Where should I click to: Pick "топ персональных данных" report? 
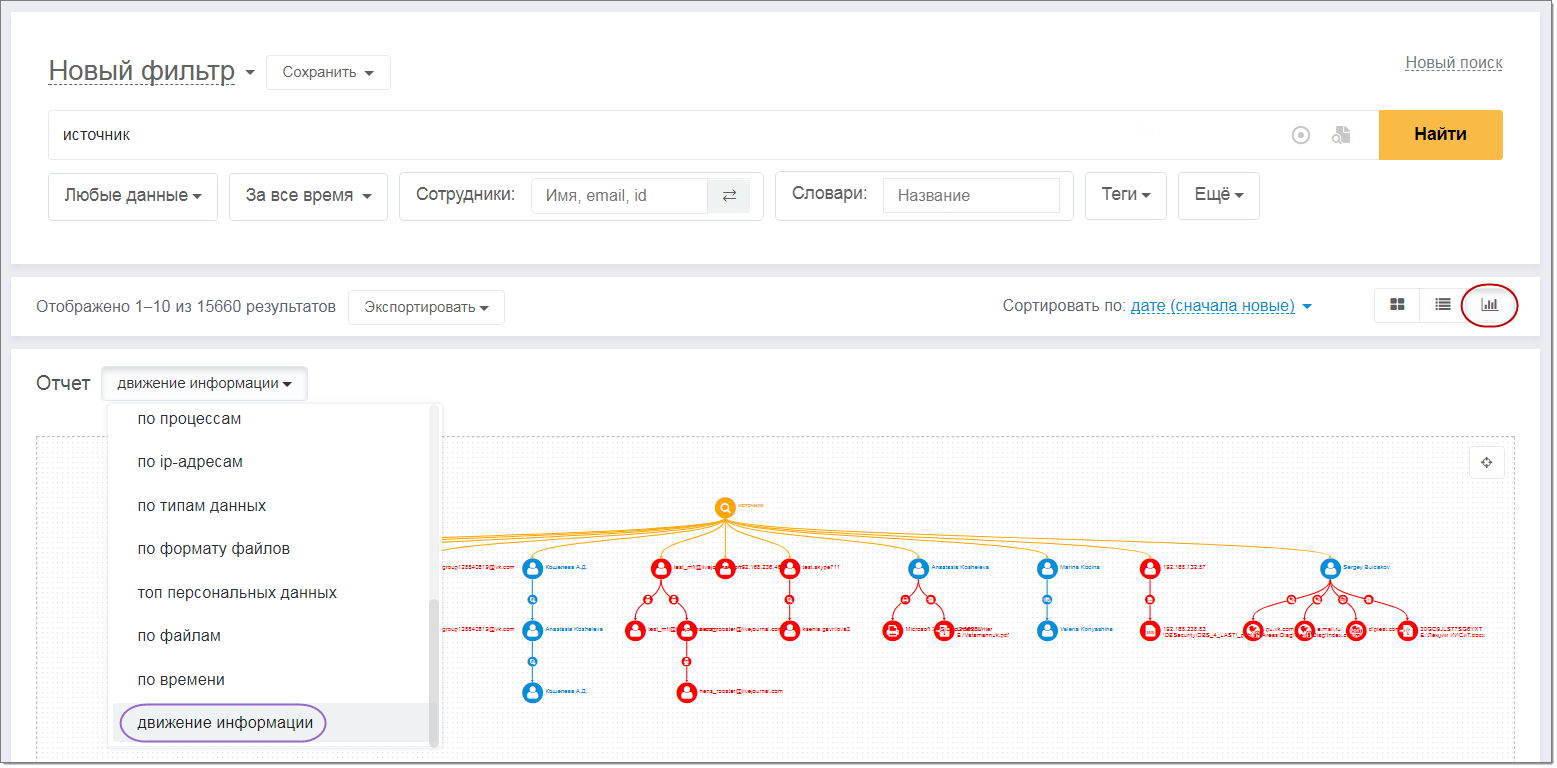(x=237, y=593)
